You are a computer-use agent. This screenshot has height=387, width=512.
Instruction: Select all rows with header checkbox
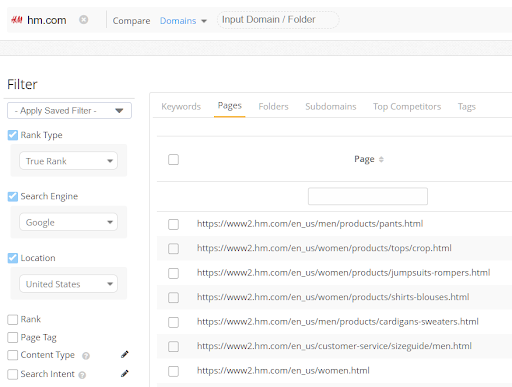pos(173,159)
